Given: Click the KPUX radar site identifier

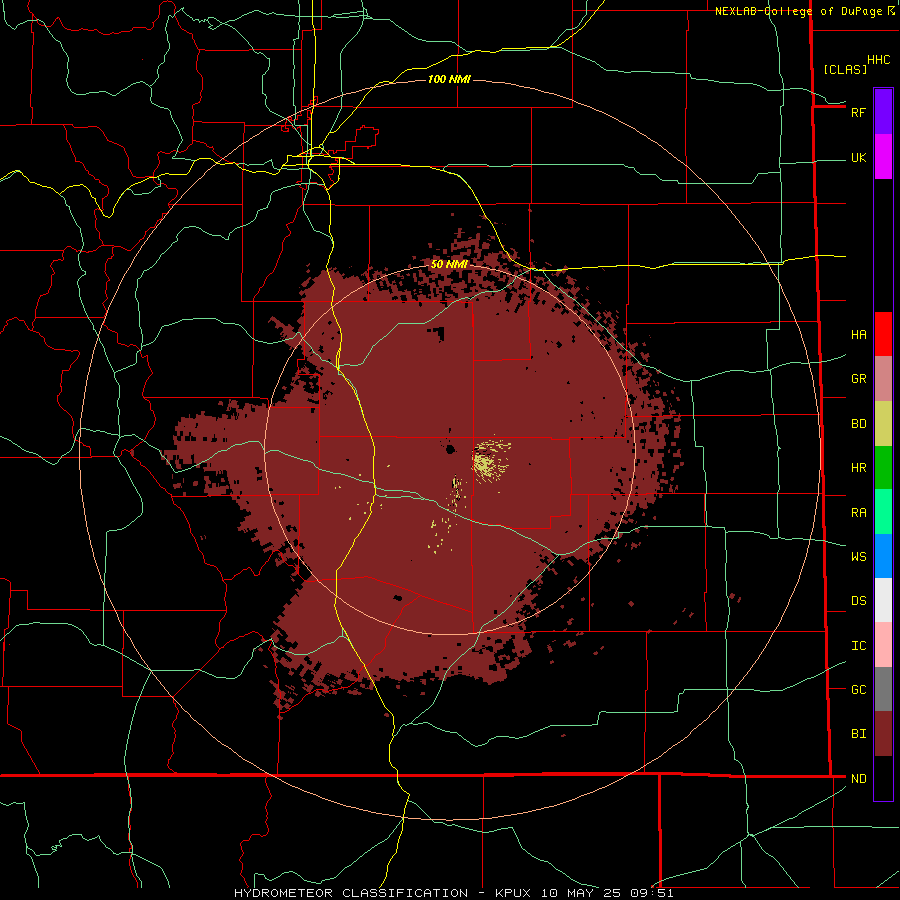Looking at the screenshot, I should pyautogui.click(x=513, y=893).
